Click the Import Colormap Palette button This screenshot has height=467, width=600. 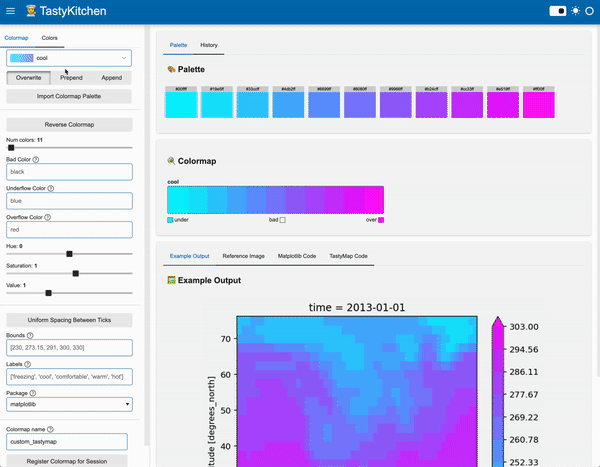[69, 96]
